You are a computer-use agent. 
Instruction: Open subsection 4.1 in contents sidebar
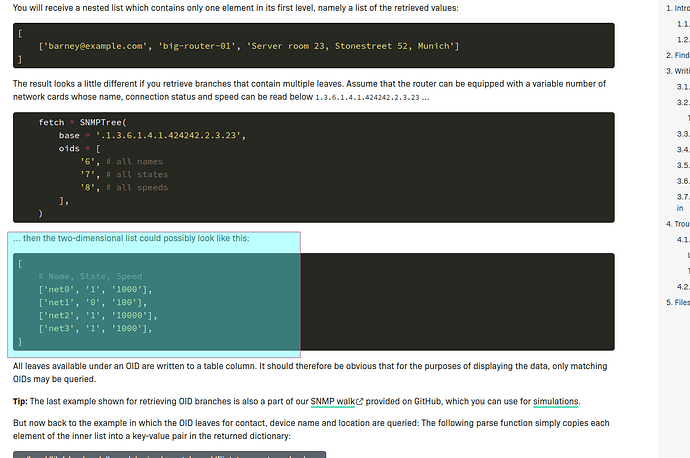tap(682, 239)
